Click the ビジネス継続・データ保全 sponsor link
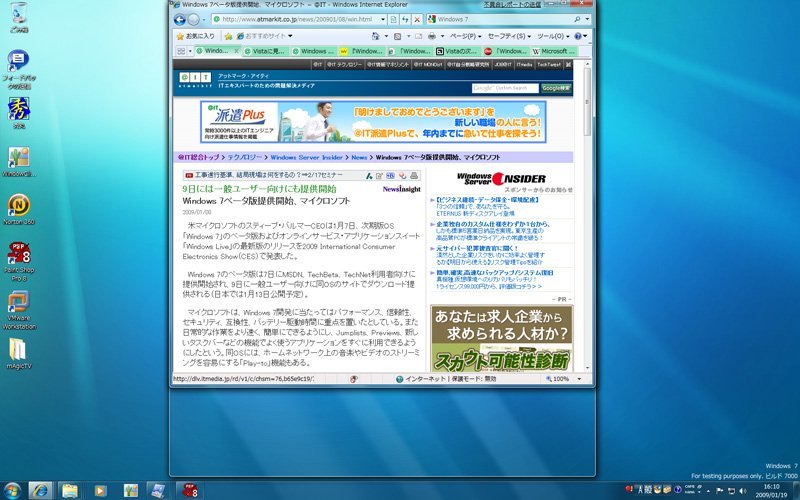The image size is (800, 500). click(x=487, y=200)
